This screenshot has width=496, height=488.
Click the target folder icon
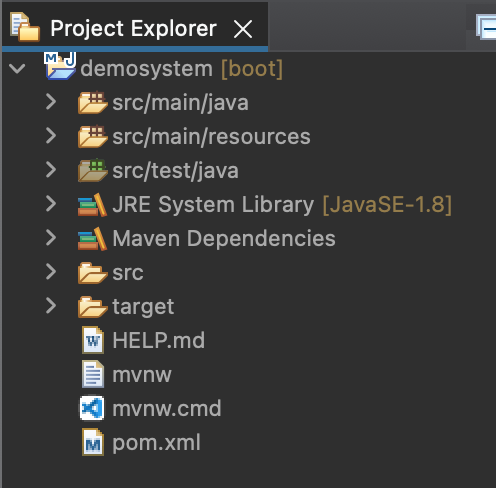coord(93,307)
